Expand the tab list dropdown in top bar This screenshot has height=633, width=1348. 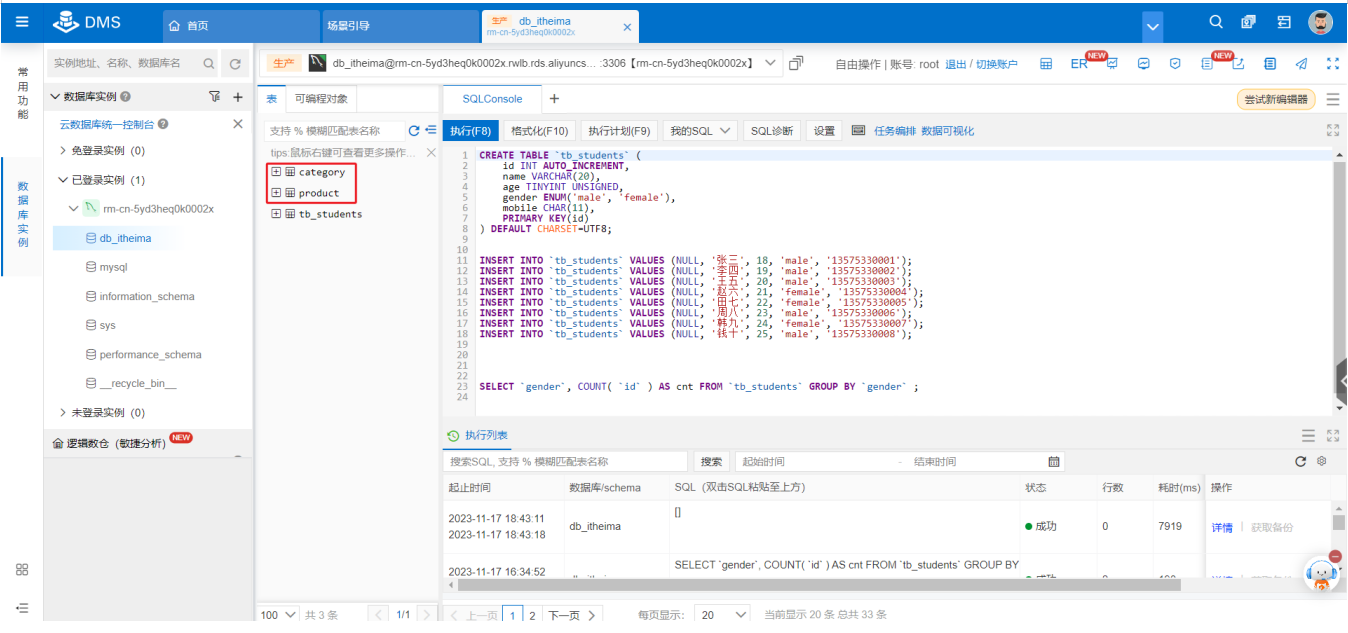point(1153,25)
